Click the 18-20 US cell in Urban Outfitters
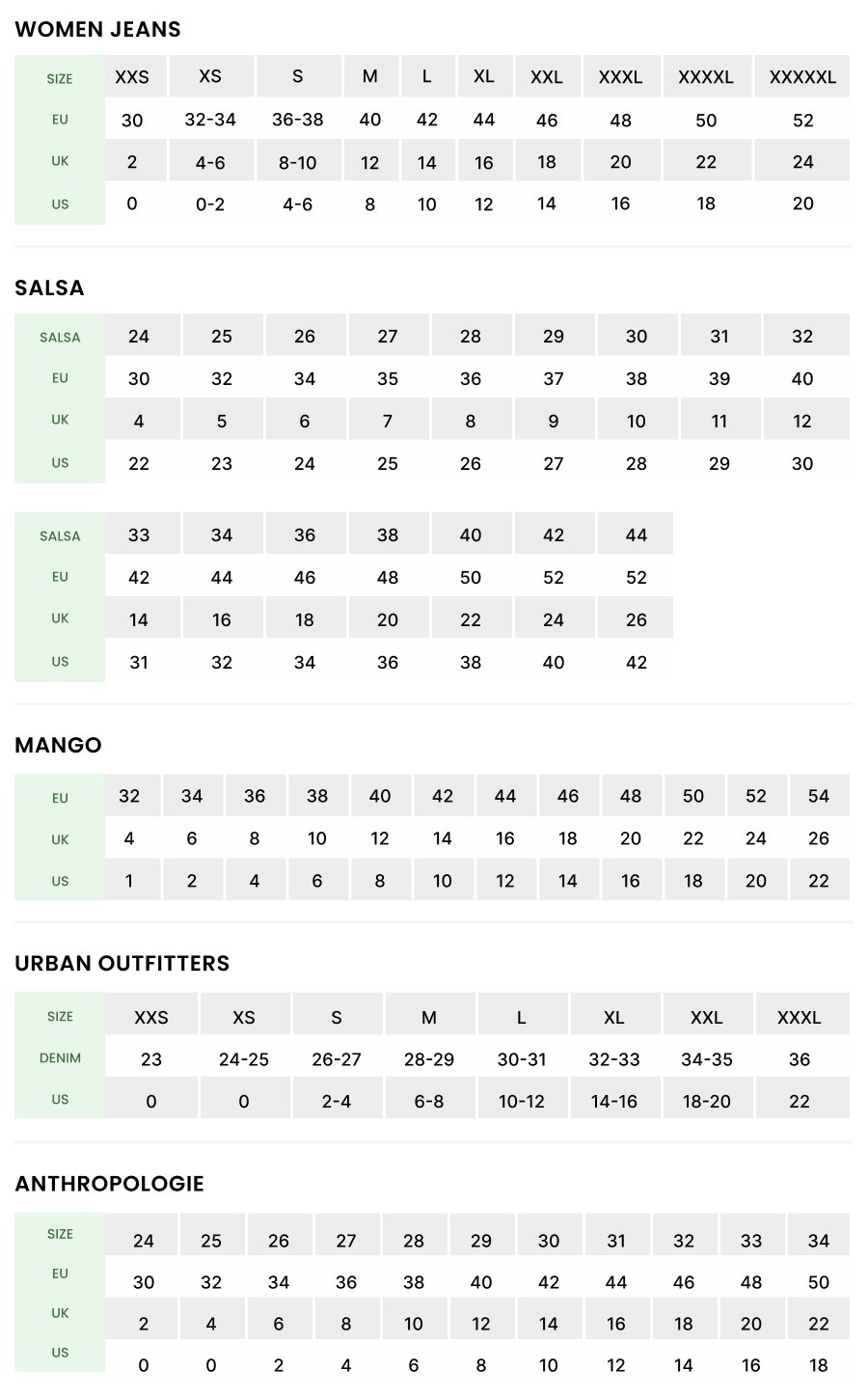Screen dimensions: 868x1398 [707, 1101]
